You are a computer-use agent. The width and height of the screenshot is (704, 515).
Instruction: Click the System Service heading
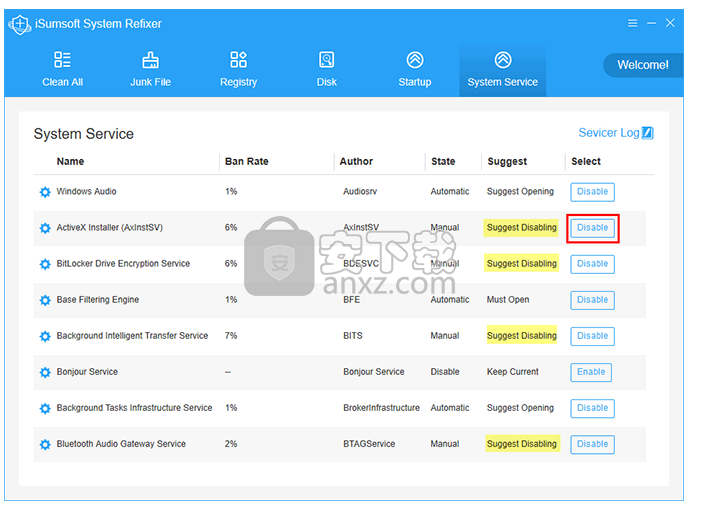coord(84,134)
